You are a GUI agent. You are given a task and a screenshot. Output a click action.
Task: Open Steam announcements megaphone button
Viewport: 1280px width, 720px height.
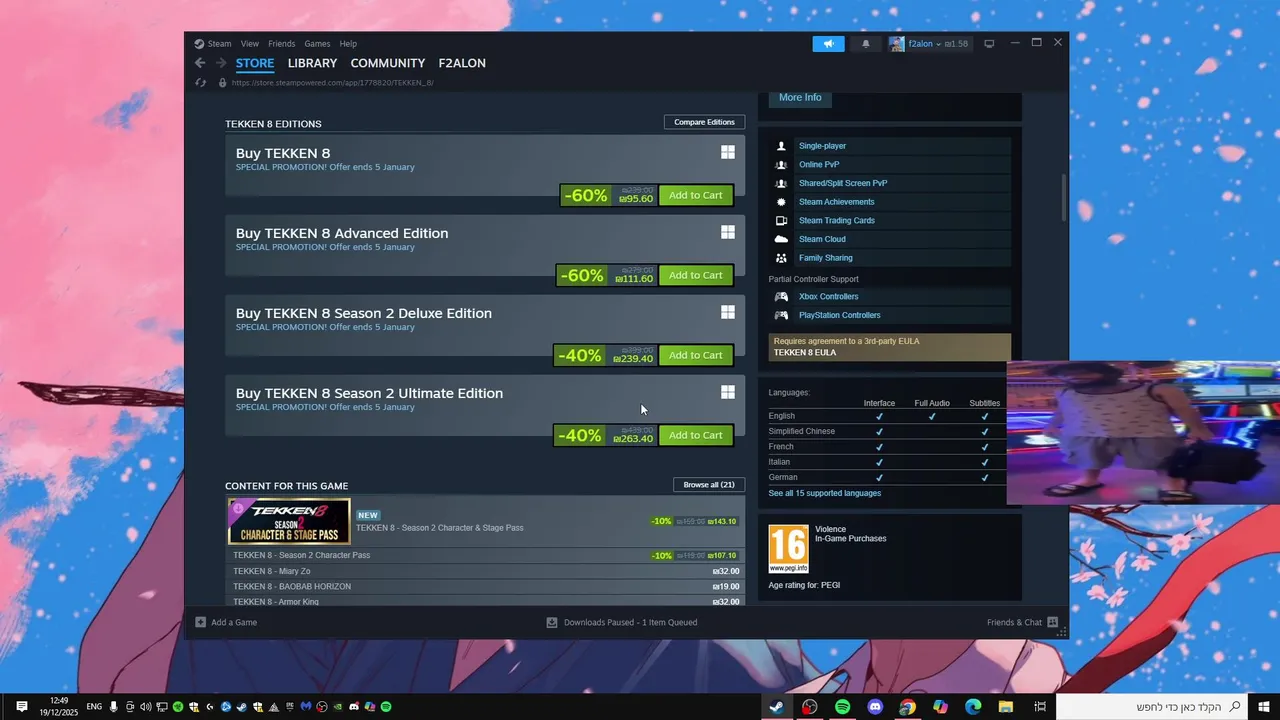[828, 44]
